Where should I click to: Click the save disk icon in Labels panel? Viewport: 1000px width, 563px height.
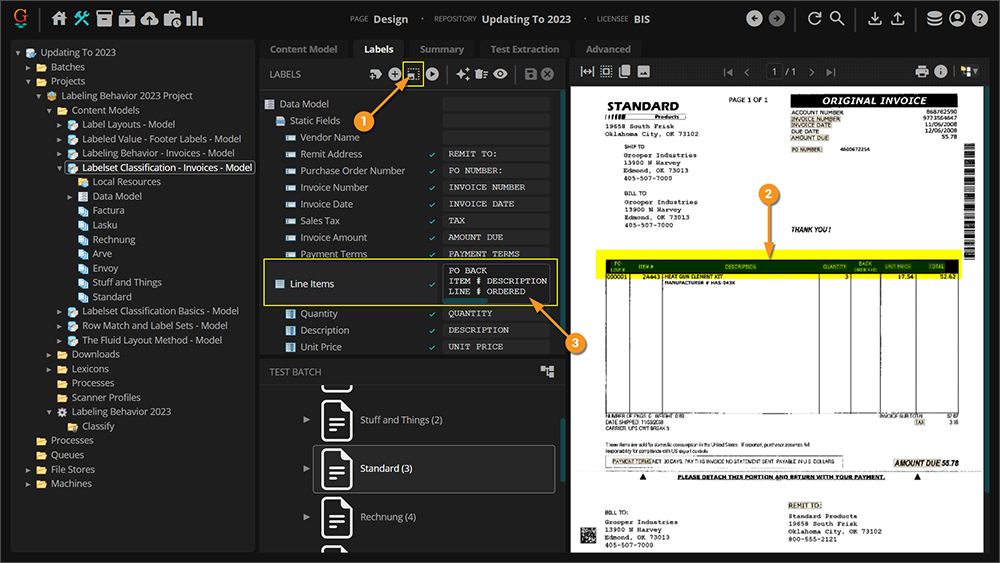pos(531,74)
